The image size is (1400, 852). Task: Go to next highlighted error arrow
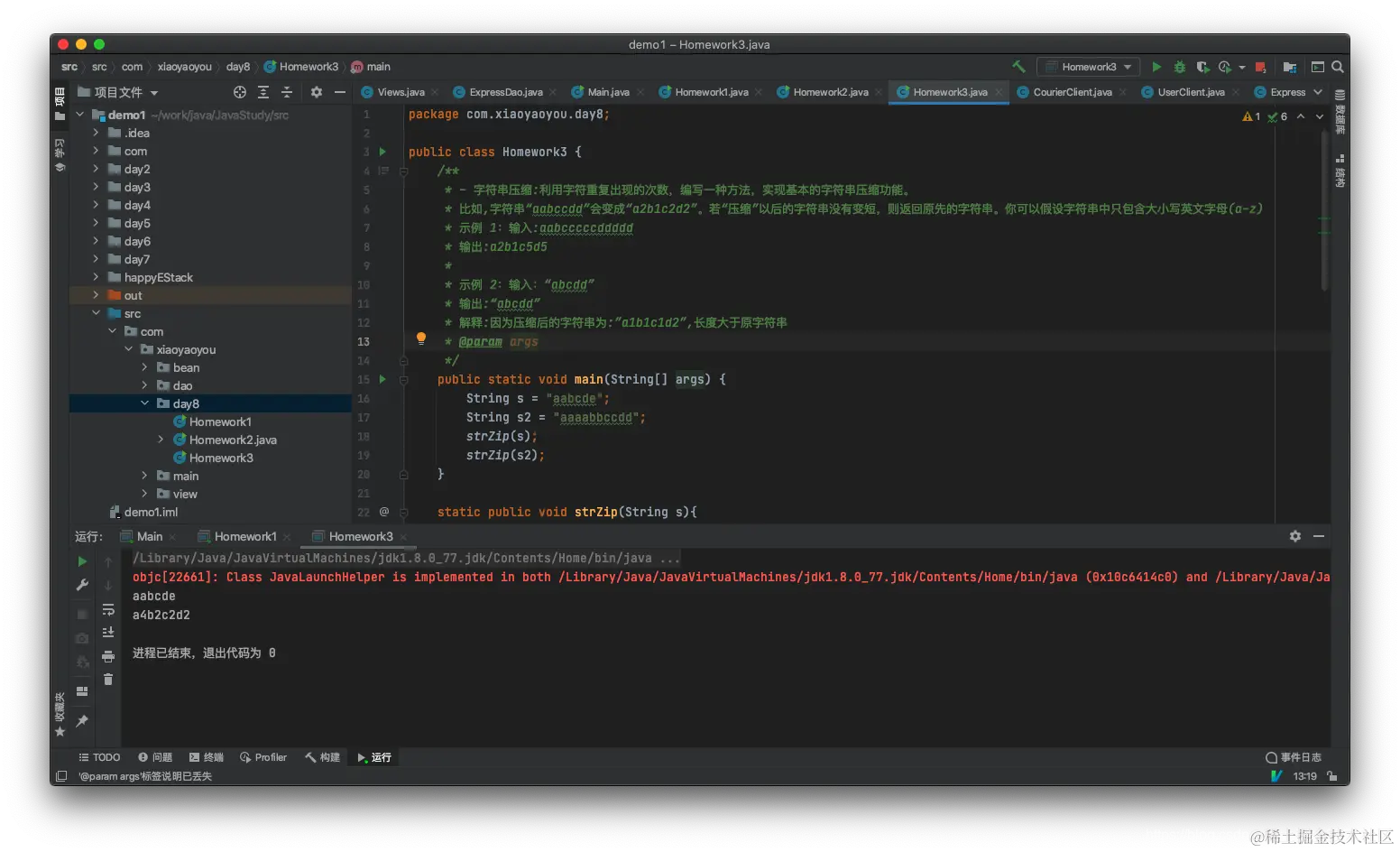(x=1320, y=116)
